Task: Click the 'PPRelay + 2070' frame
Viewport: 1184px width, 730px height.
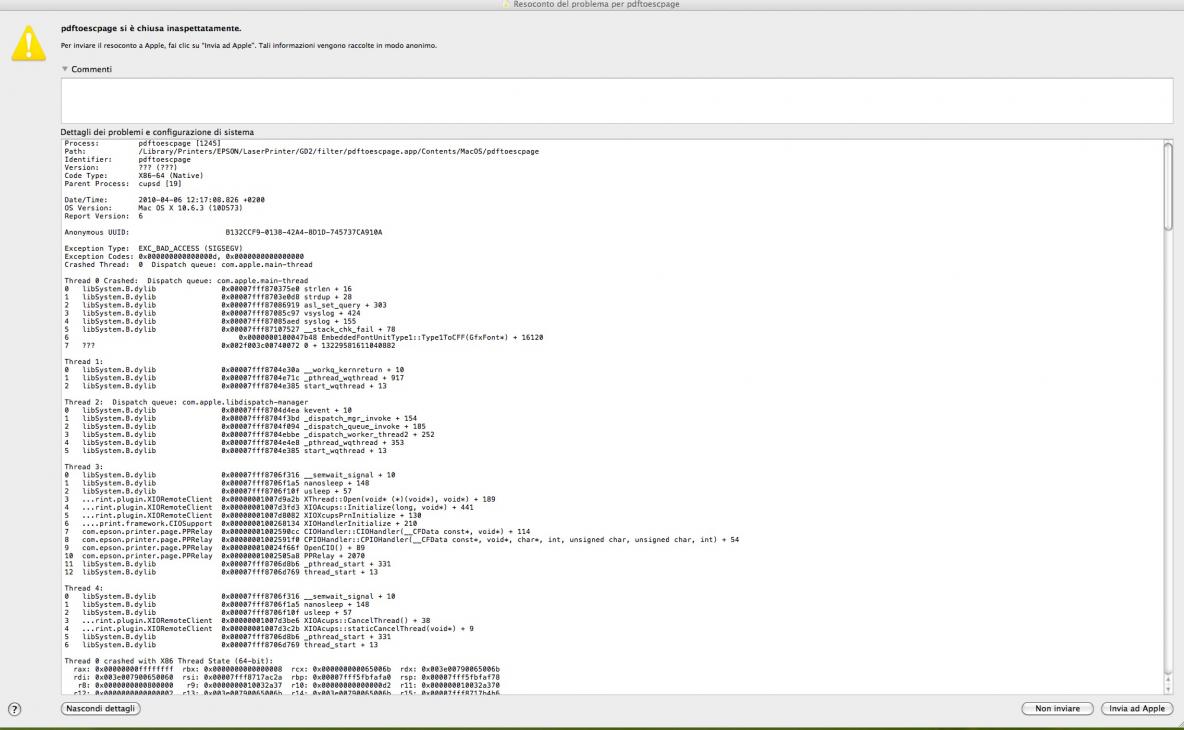Action: click(x=214, y=556)
